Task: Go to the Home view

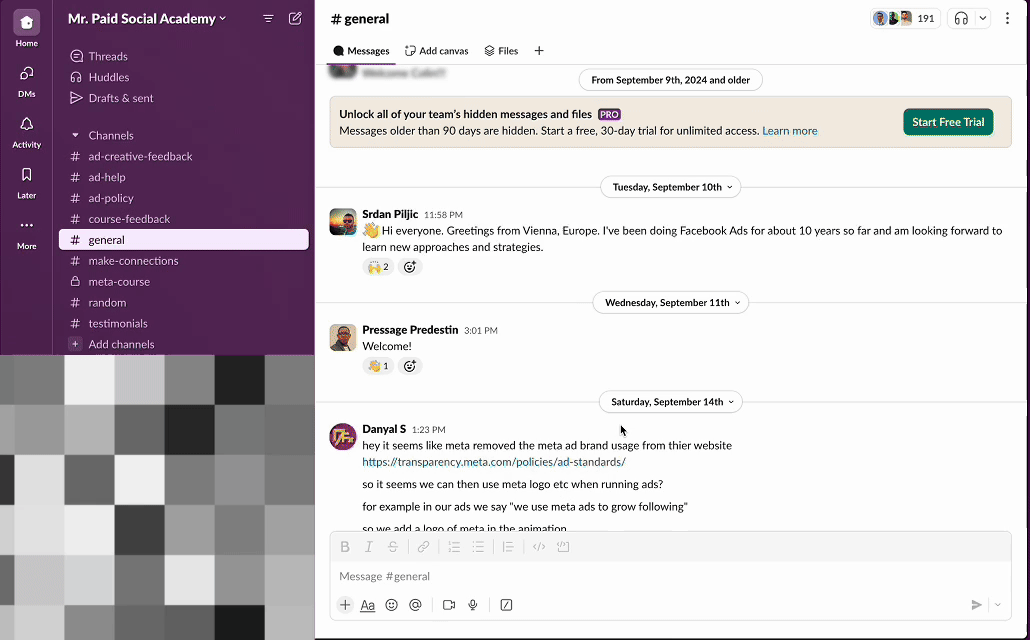Action: point(26,30)
